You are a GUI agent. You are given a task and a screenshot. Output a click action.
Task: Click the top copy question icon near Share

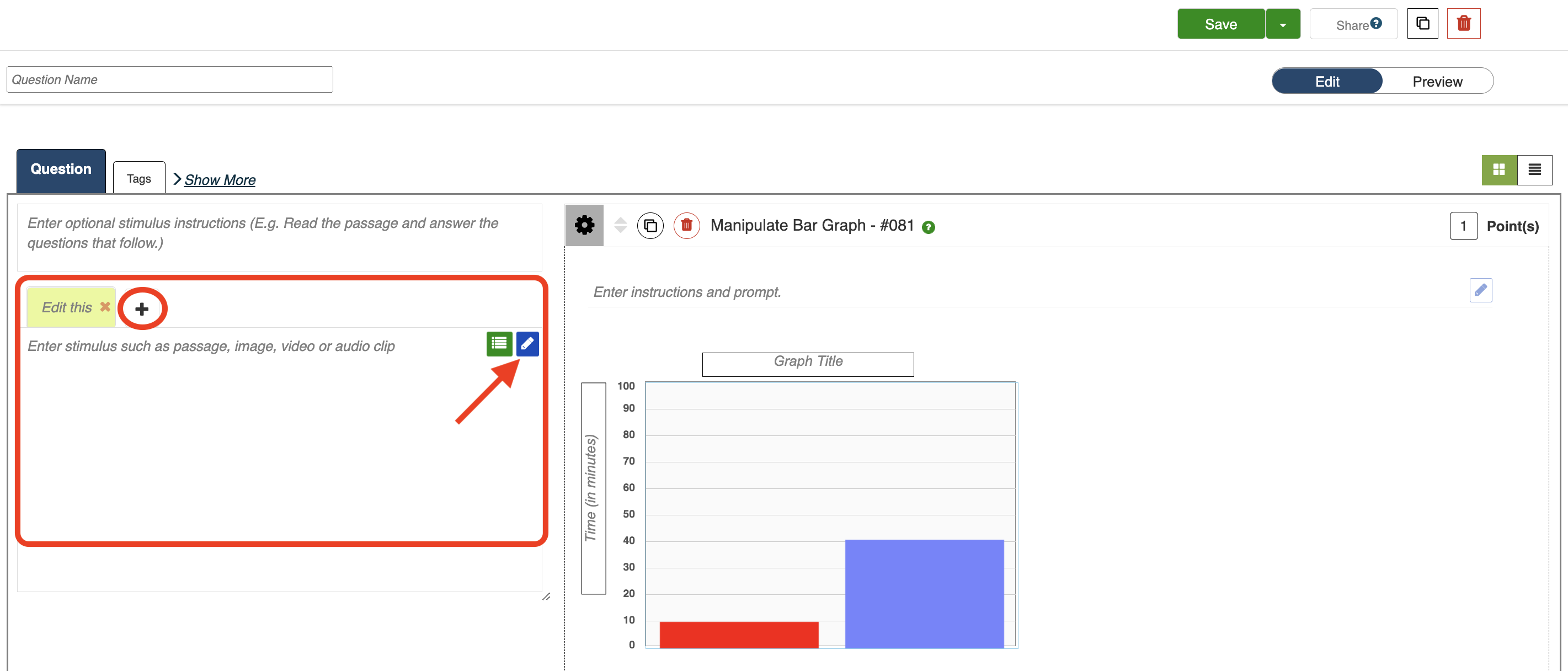click(1422, 24)
